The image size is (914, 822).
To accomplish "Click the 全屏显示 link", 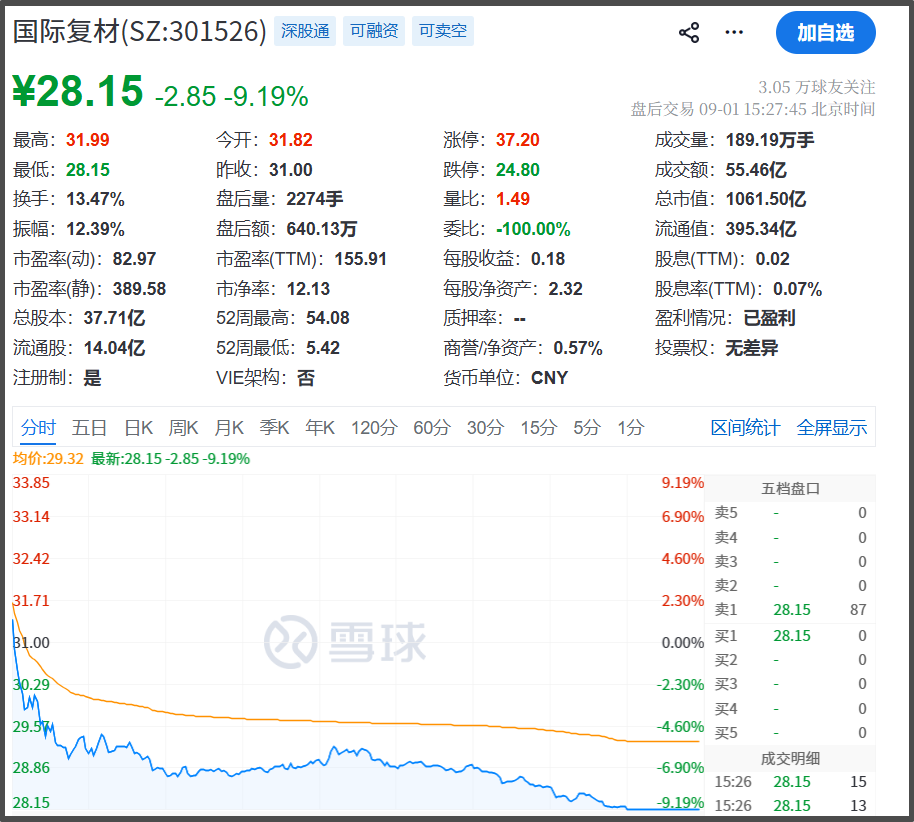I will point(832,428).
